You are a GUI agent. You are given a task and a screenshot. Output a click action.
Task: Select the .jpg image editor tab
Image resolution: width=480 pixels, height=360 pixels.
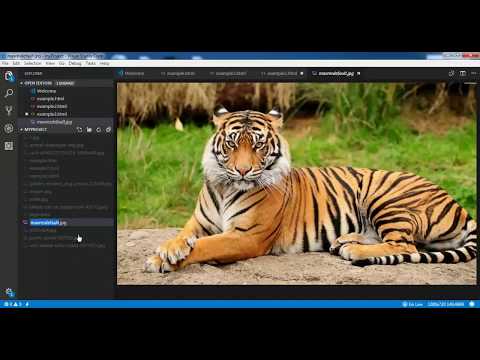(x=336, y=73)
